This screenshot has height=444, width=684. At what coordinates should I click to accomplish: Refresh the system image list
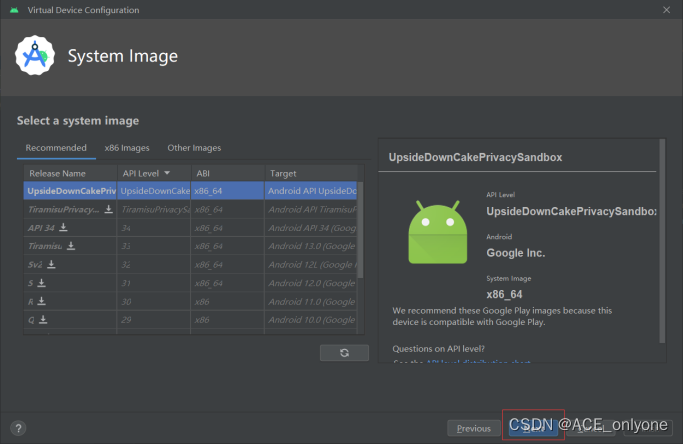[x=344, y=353]
